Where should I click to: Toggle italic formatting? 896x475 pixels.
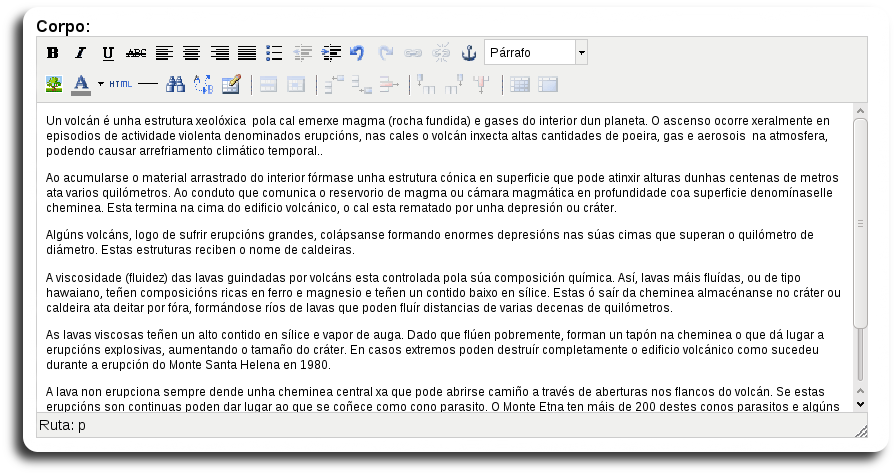click(80, 53)
